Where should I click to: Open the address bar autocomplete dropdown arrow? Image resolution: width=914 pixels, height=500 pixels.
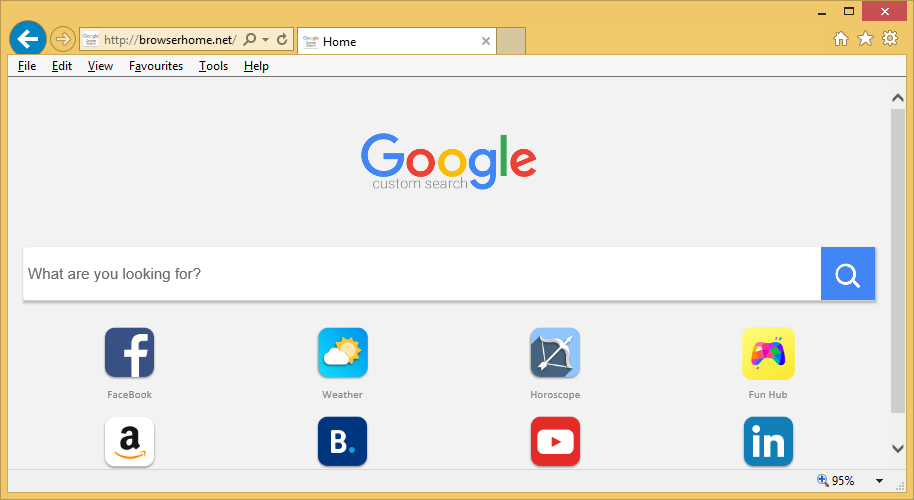(x=266, y=40)
